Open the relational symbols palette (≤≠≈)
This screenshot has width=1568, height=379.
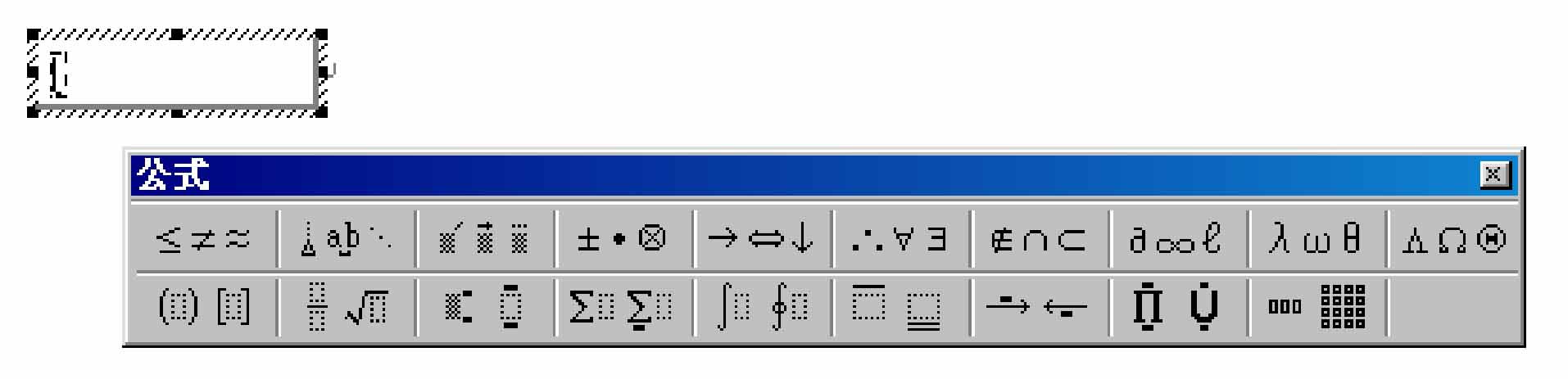click(x=204, y=239)
